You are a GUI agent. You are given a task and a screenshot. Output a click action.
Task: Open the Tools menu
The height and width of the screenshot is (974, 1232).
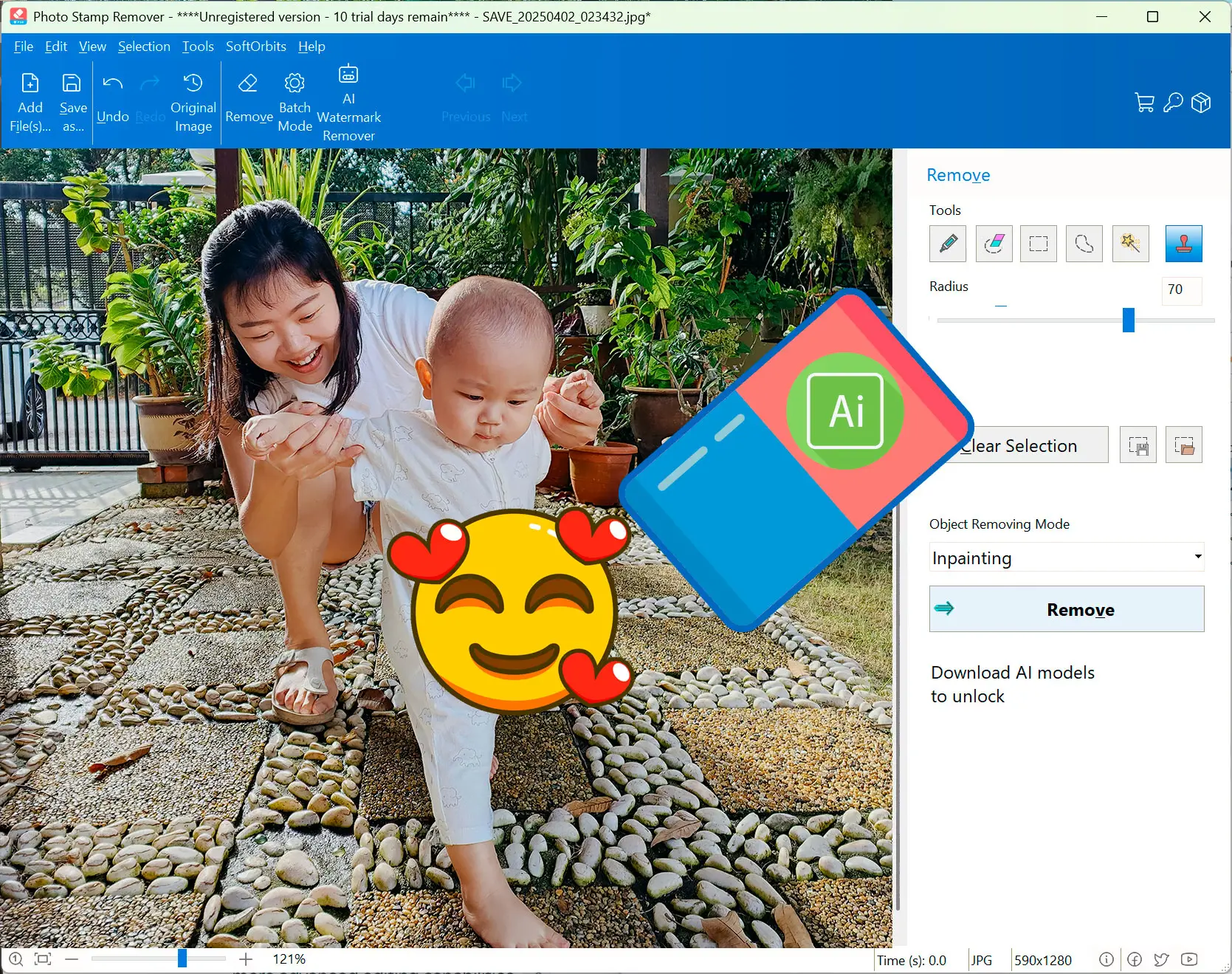coord(198,47)
